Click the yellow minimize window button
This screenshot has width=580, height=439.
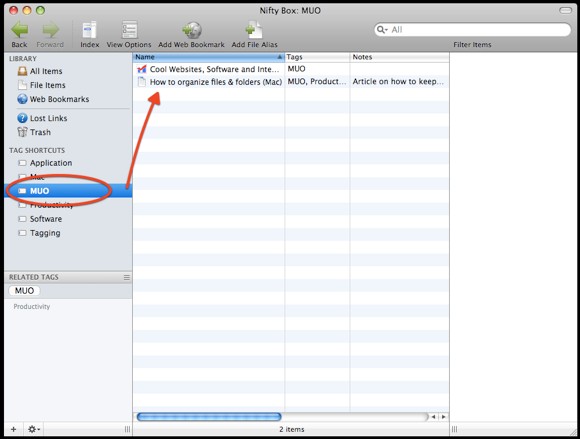point(27,10)
